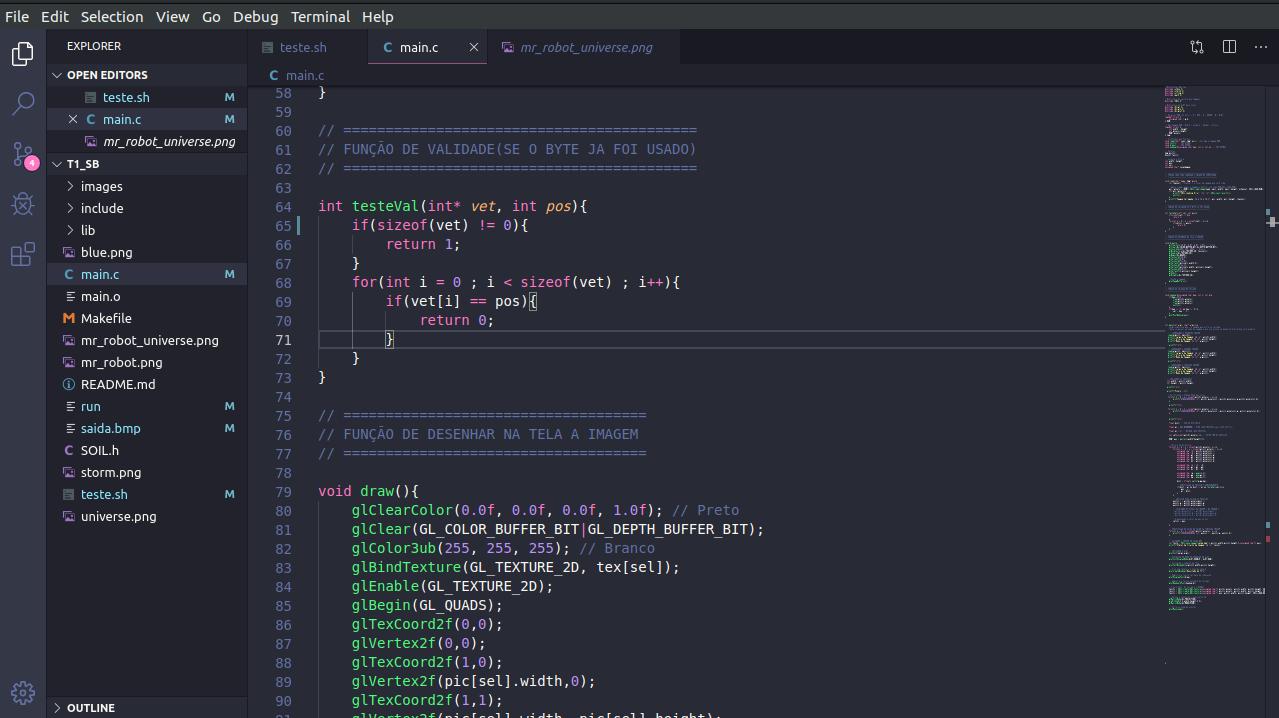Click the blue.png image file icon

[x=69, y=252]
